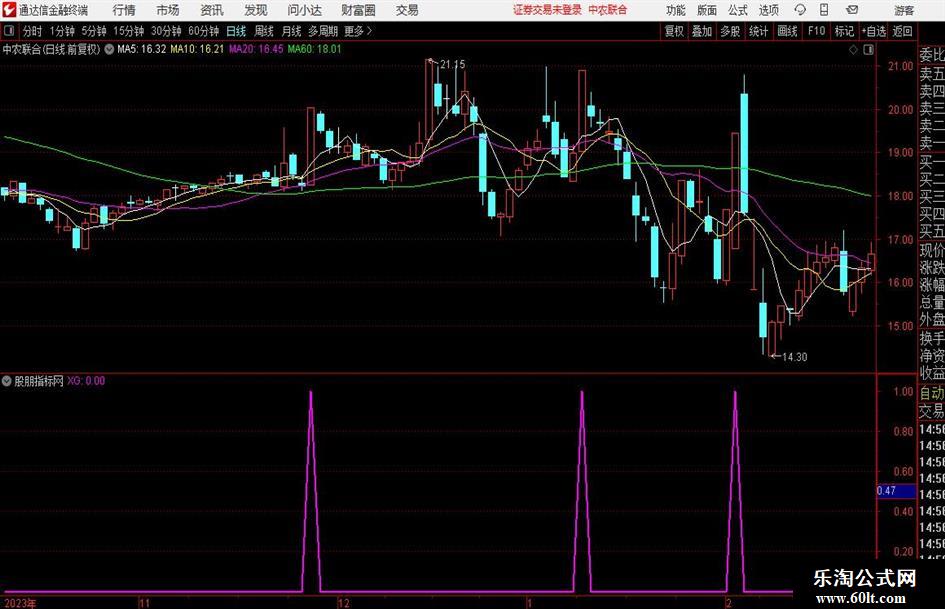The image size is (945, 609).
Task: Open the 问小达 menu
Action: click(304, 10)
